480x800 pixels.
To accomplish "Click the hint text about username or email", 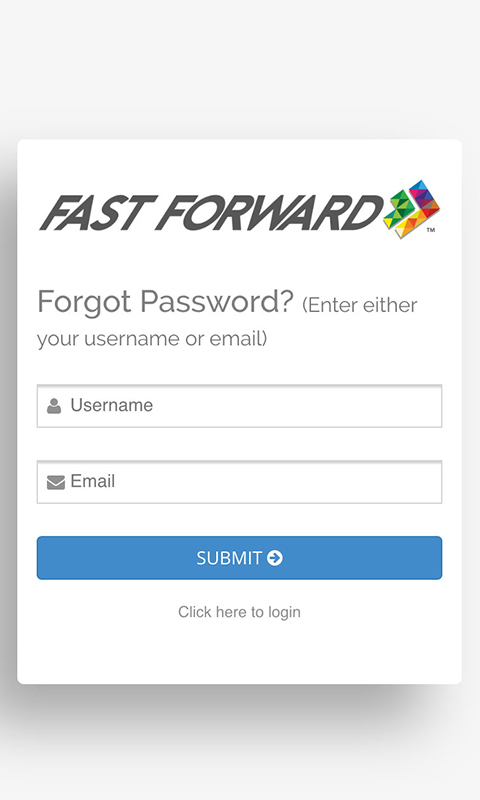I will coord(227,322).
